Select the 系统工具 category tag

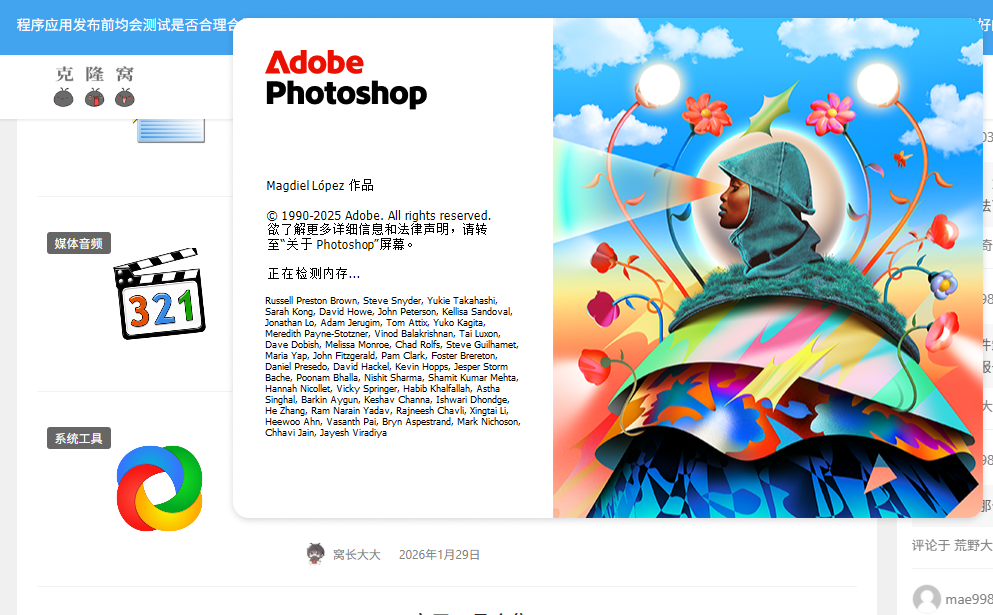click(79, 438)
